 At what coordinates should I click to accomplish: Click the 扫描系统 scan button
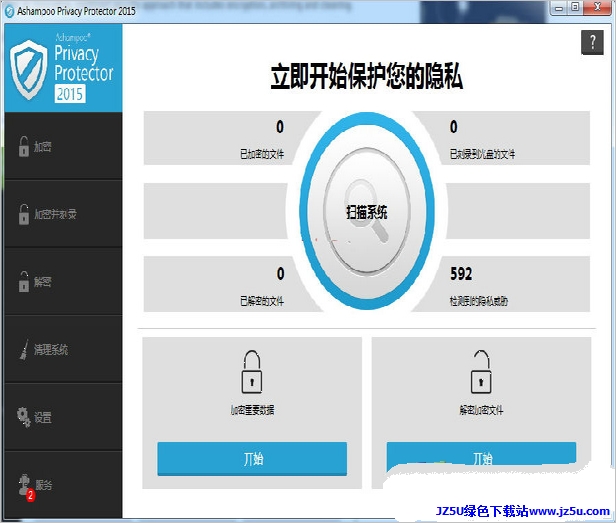pyautogui.click(x=367, y=211)
